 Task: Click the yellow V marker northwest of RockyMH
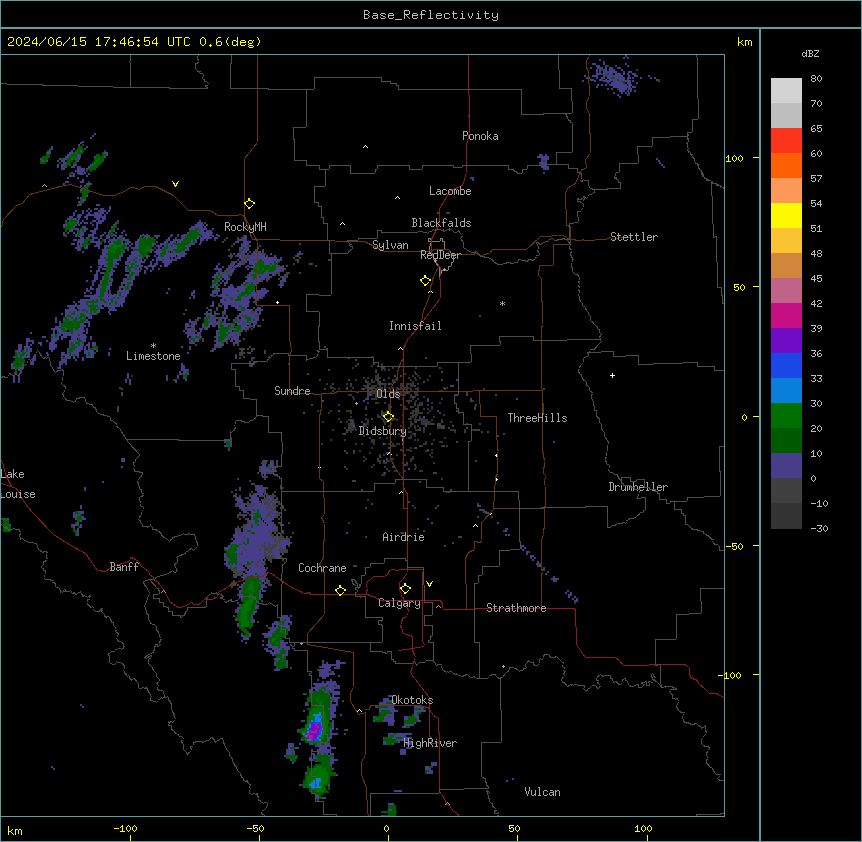click(175, 184)
